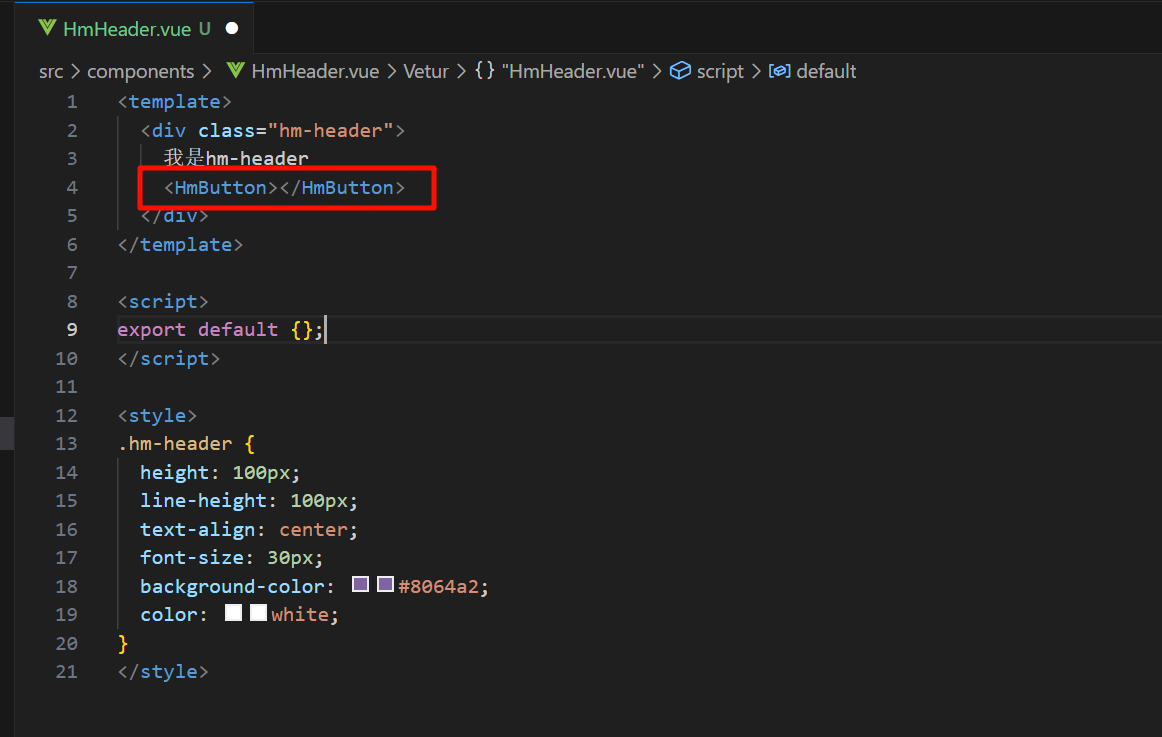Open the Vetur breadcrumb
Image resolution: width=1162 pixels, height=737 pixels.
[426, 71]
